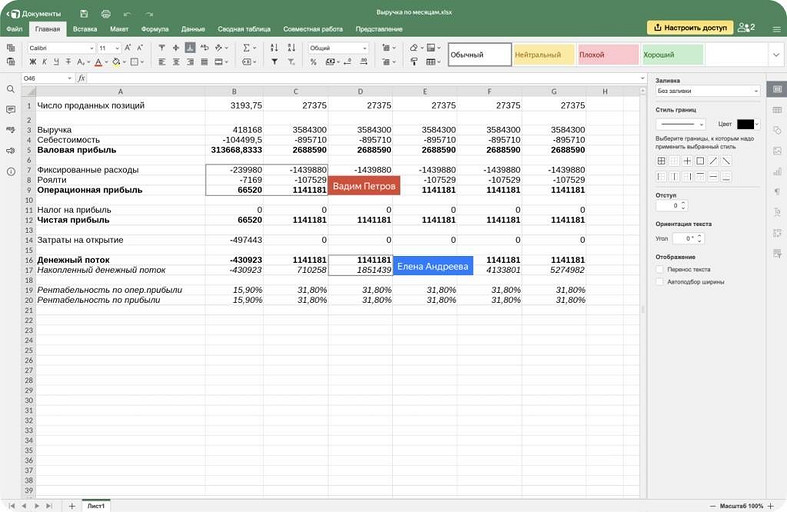Click the Настроить доступ button

pyautogui.click(x=689, y=28)
